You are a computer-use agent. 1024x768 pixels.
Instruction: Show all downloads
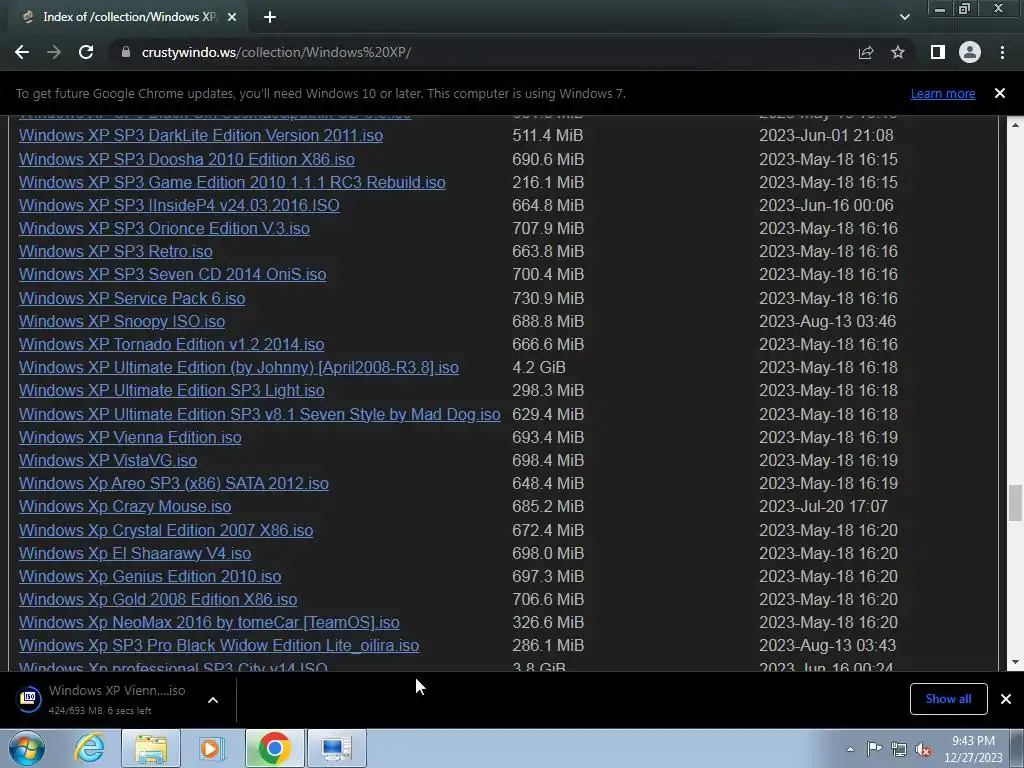click(x=948, y=699)
